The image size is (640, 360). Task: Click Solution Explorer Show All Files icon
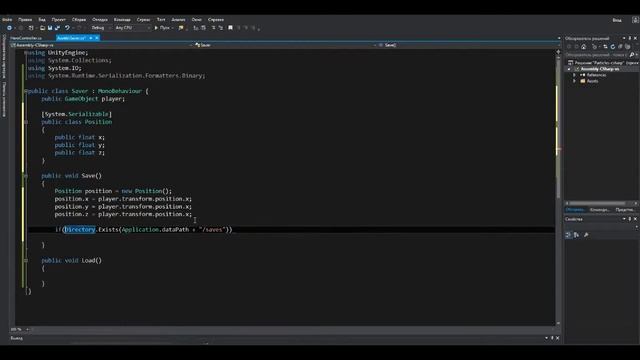[x=627, y=47]
